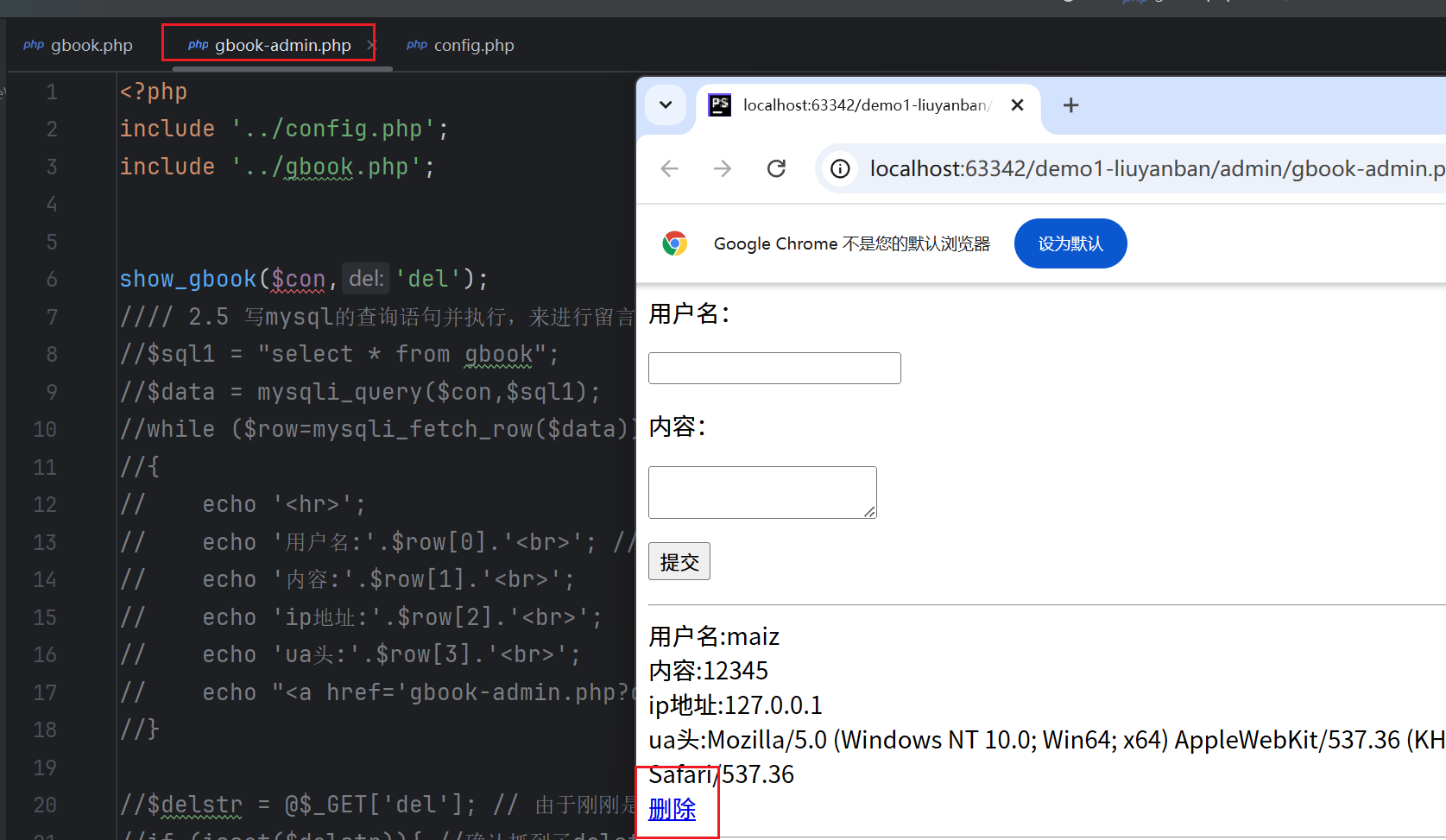Click the show_gbook function call in code
Screen dimensions: 1446x840
click(187, 279)
